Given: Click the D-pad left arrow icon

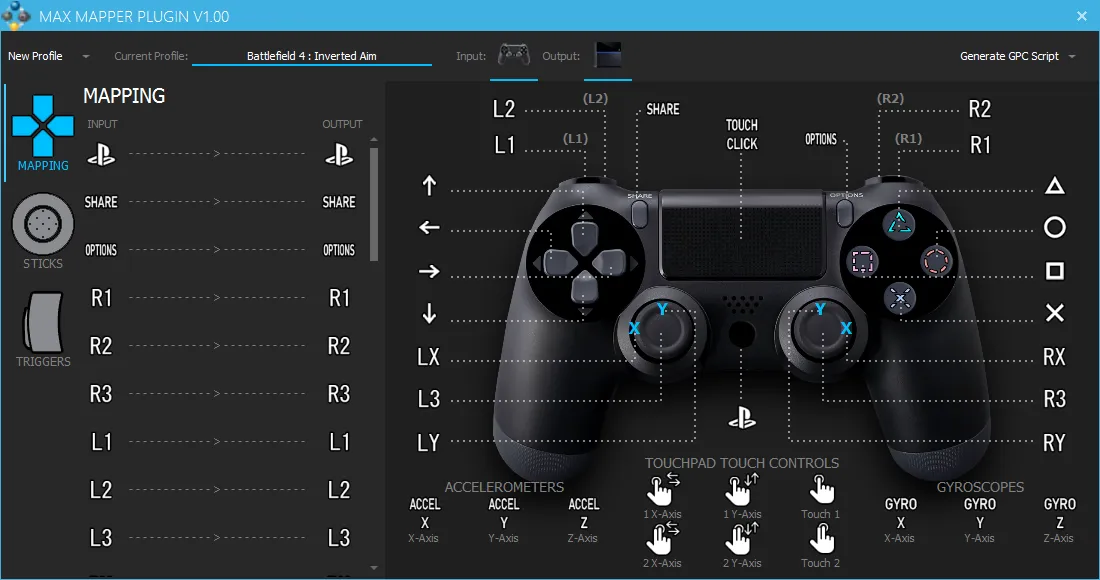Looking at the screenshot, I should (429, 227).
